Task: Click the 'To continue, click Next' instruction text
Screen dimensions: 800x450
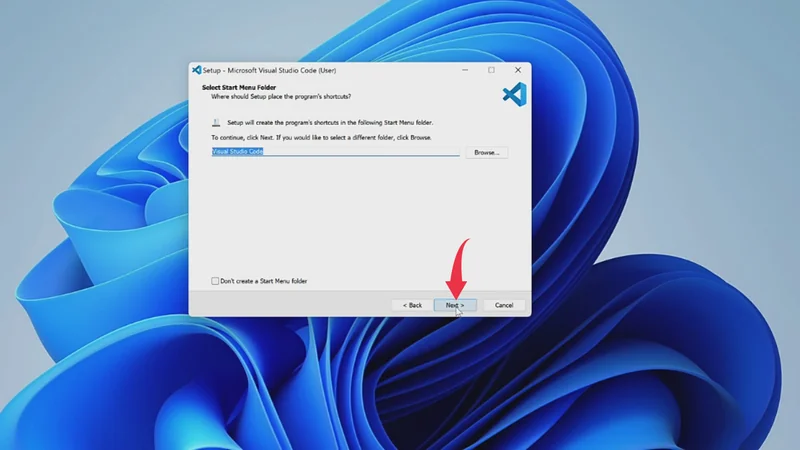Action: click(x=320, y=137)
